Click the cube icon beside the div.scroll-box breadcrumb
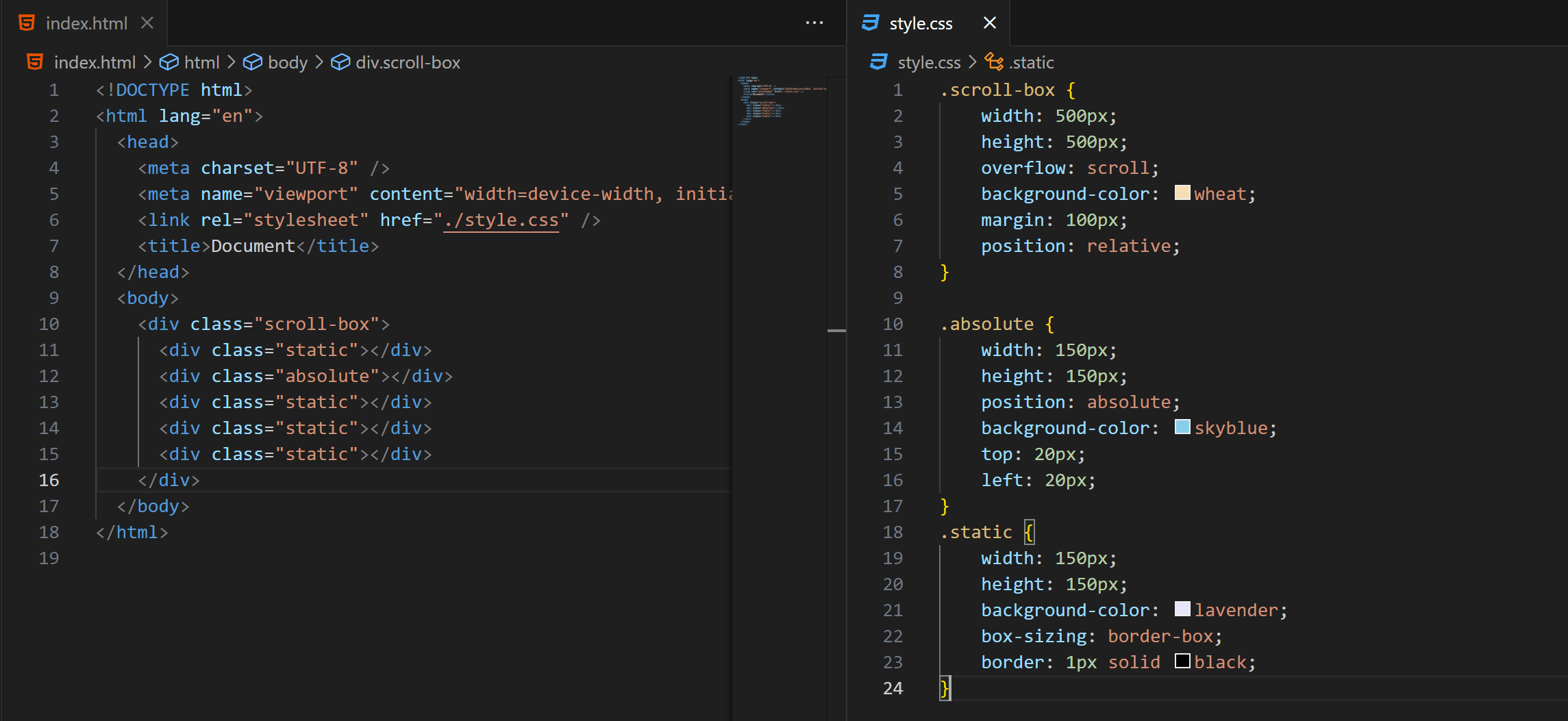The image size is (1568, 721). [340, 62]
